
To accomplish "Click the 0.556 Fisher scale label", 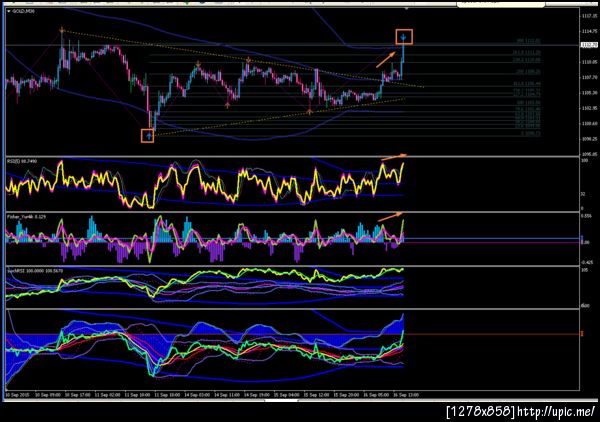I will click(586, 216).
